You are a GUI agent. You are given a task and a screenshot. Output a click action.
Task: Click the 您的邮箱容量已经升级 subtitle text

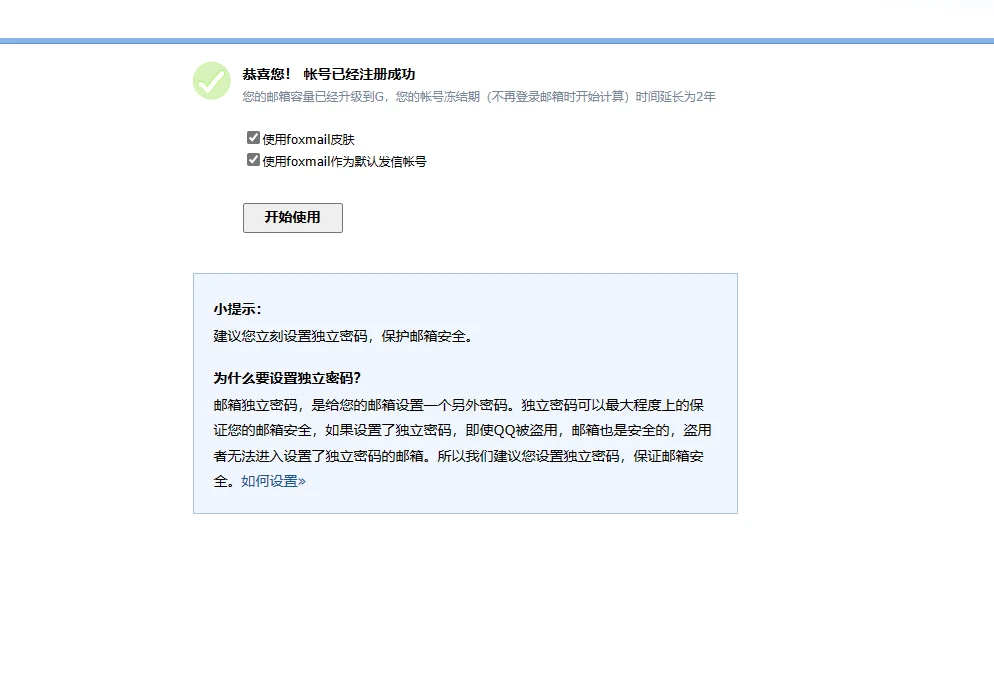[x=479, y=96]
